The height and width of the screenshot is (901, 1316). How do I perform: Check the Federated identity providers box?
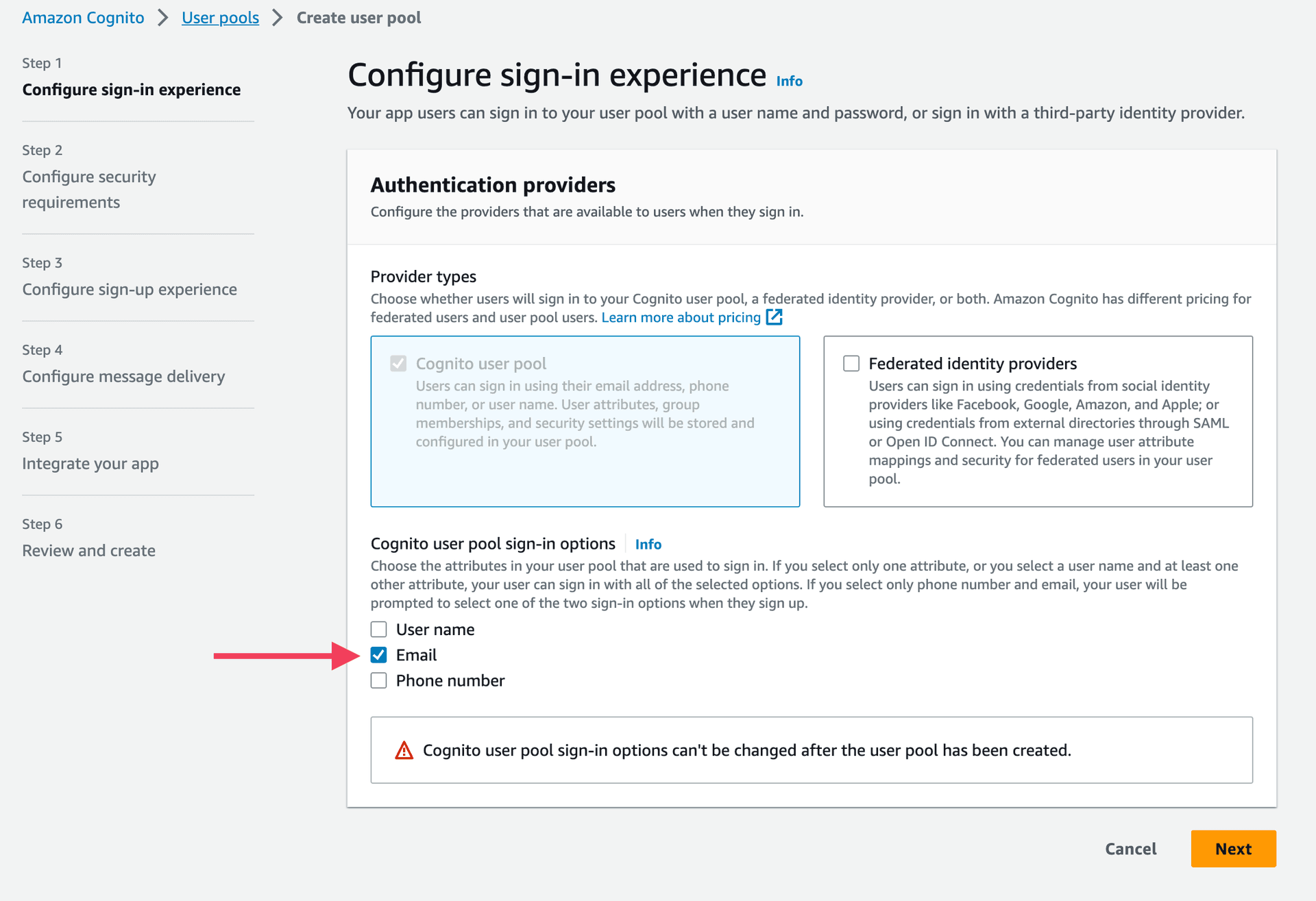(851, 363)
